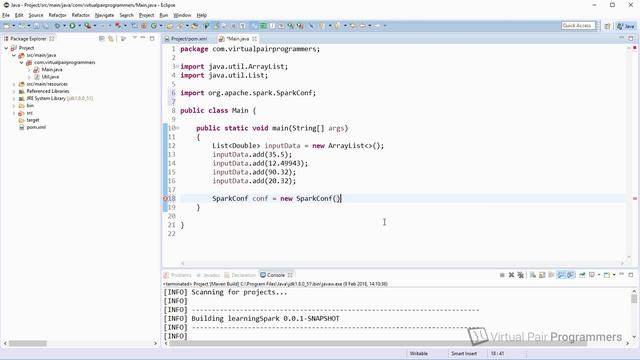Collapse the Project root node
Screen dimensions: 640x360
pyautogui.click(x=6, y=48)
